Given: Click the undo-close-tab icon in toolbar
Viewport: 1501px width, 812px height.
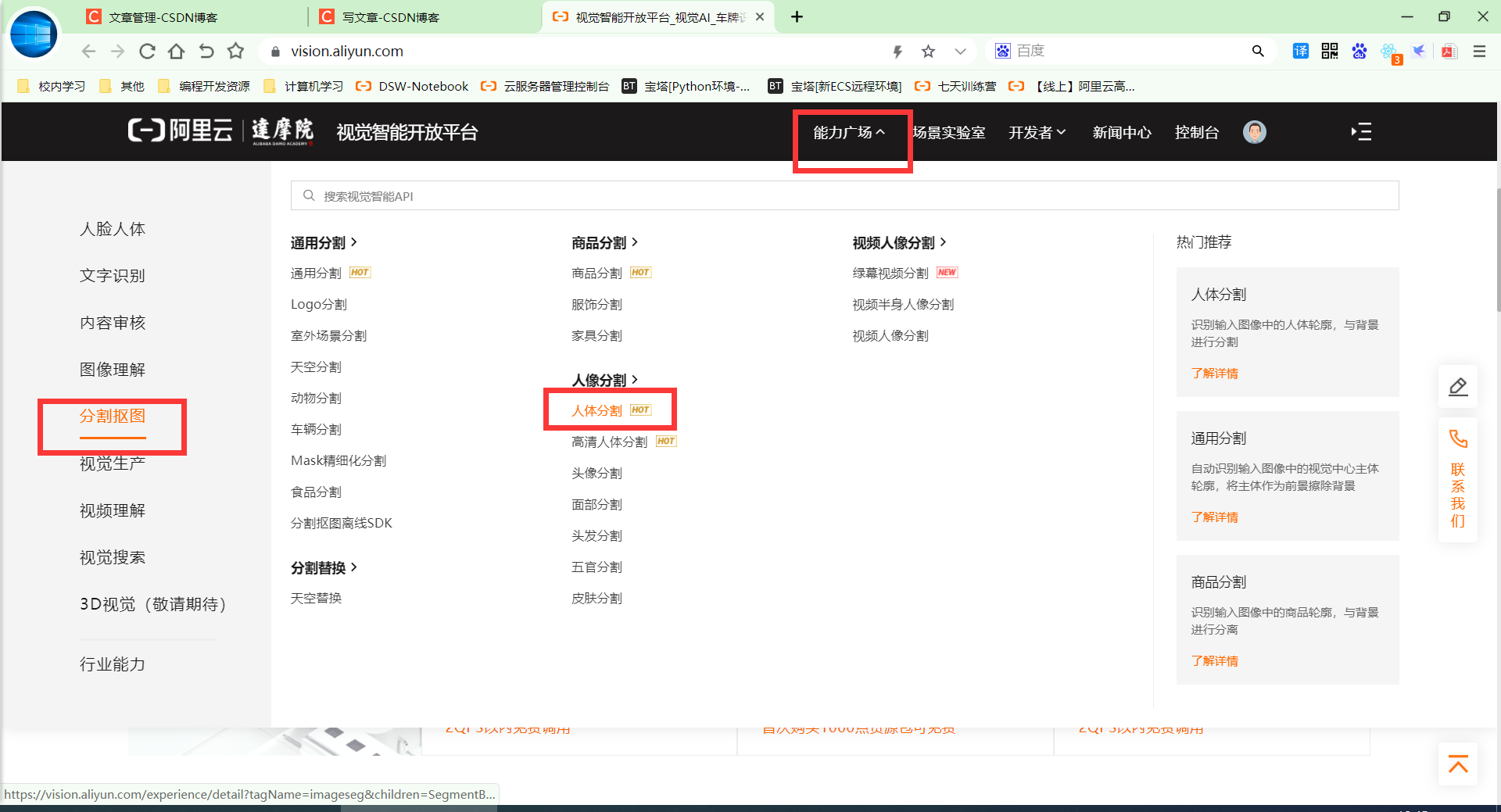Looking at the screenshot, I should pos(206,52).
